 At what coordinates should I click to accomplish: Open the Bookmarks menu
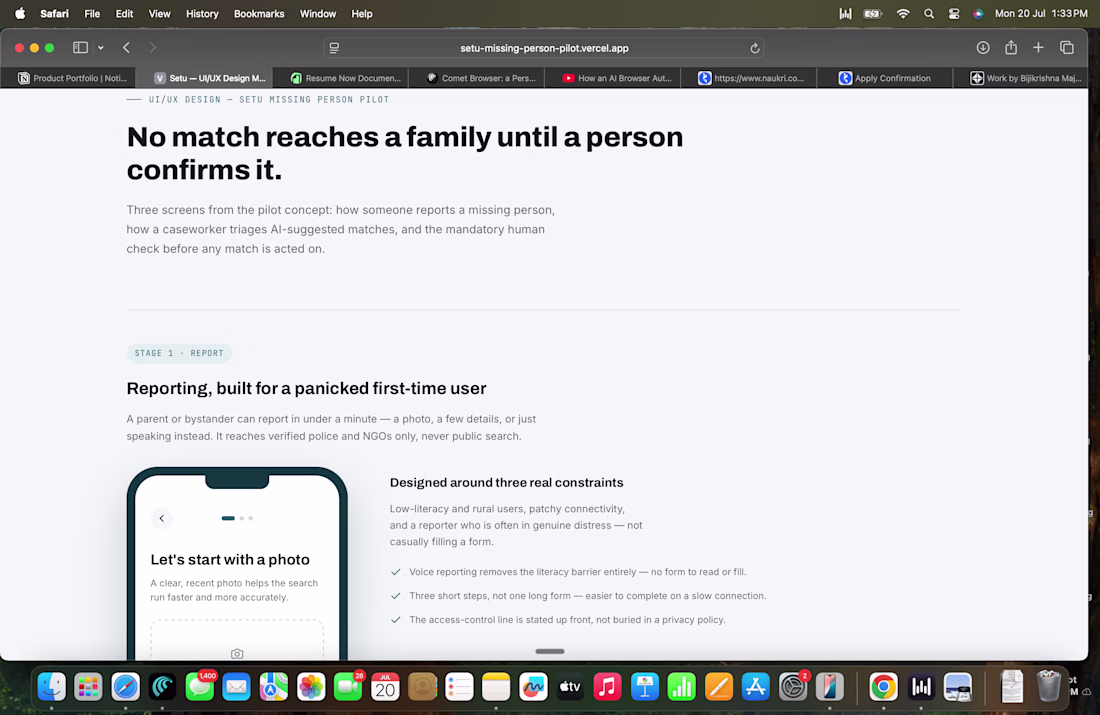[x=259, y=13]
